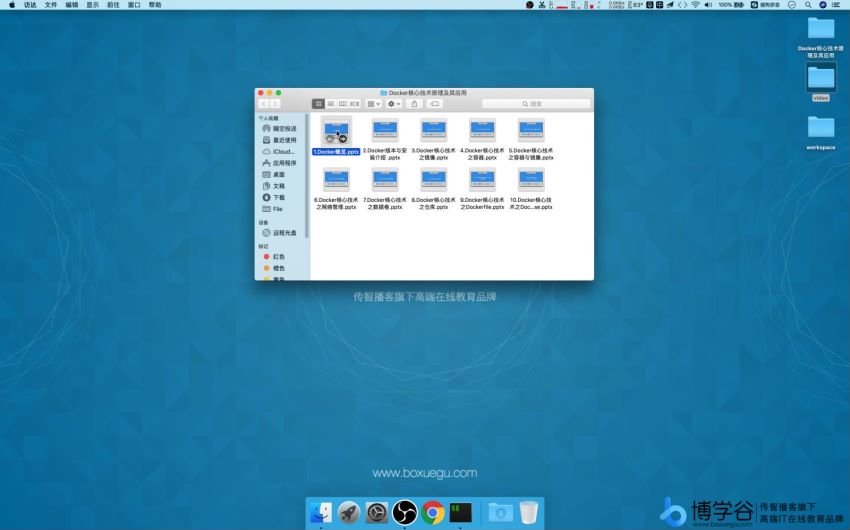
Task: Open the workspace folder on desktop
Action: tap(821, 133)
